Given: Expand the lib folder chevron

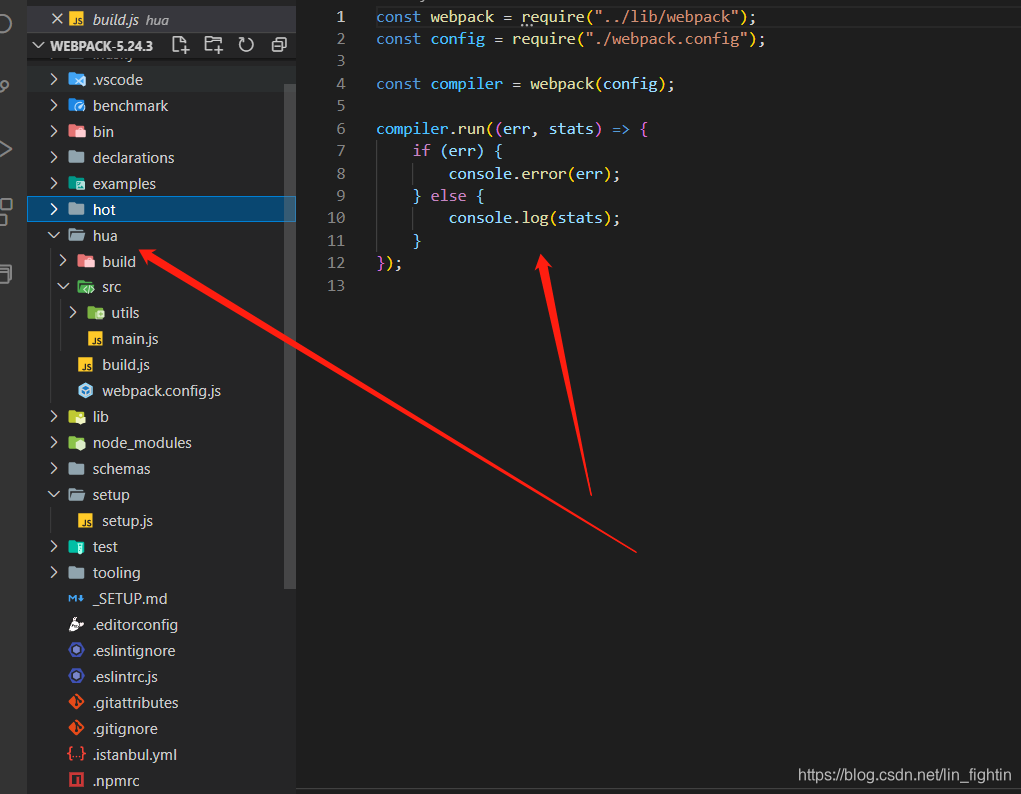Looking at the screenshot, I should pos(54,416).
